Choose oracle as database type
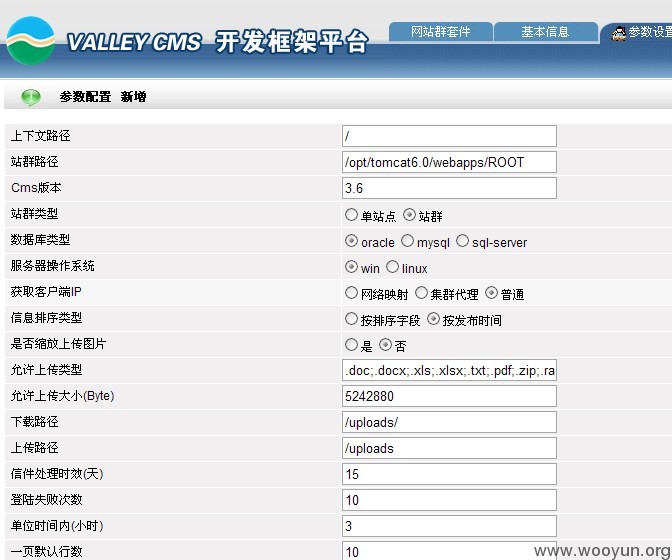This screenshot has width=672, height=560. tap(351, 241)
